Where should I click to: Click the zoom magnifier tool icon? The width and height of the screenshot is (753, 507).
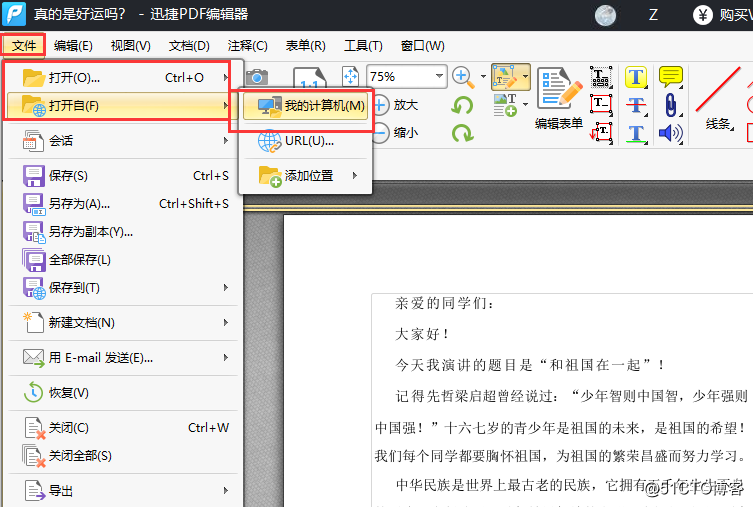(463, 77)
